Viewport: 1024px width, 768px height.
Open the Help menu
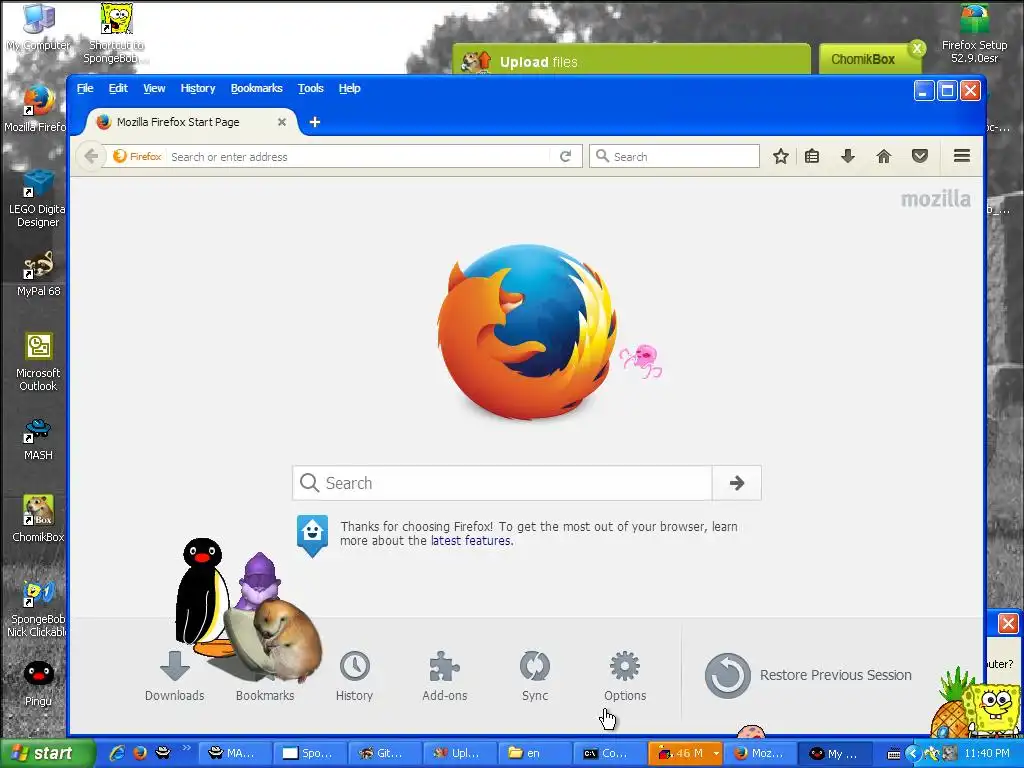coord(349,88)
